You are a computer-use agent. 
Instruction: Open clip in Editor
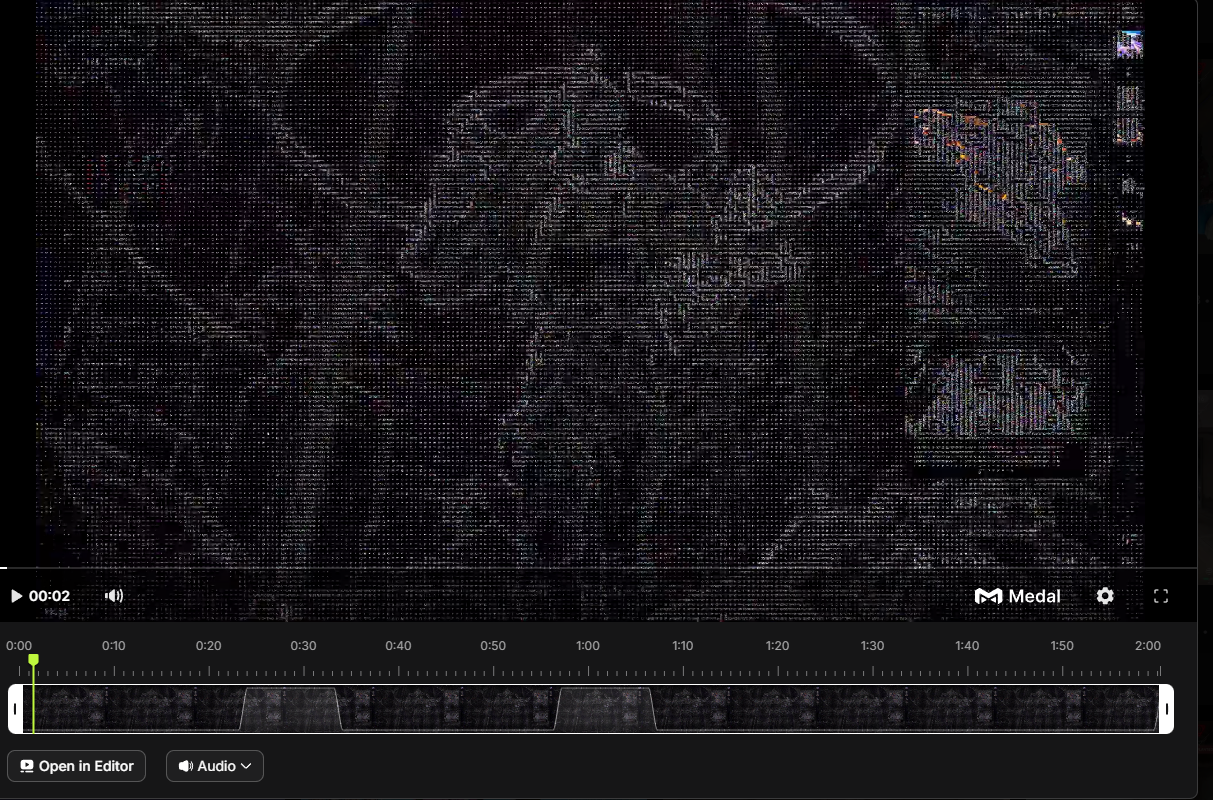(77, 766)
